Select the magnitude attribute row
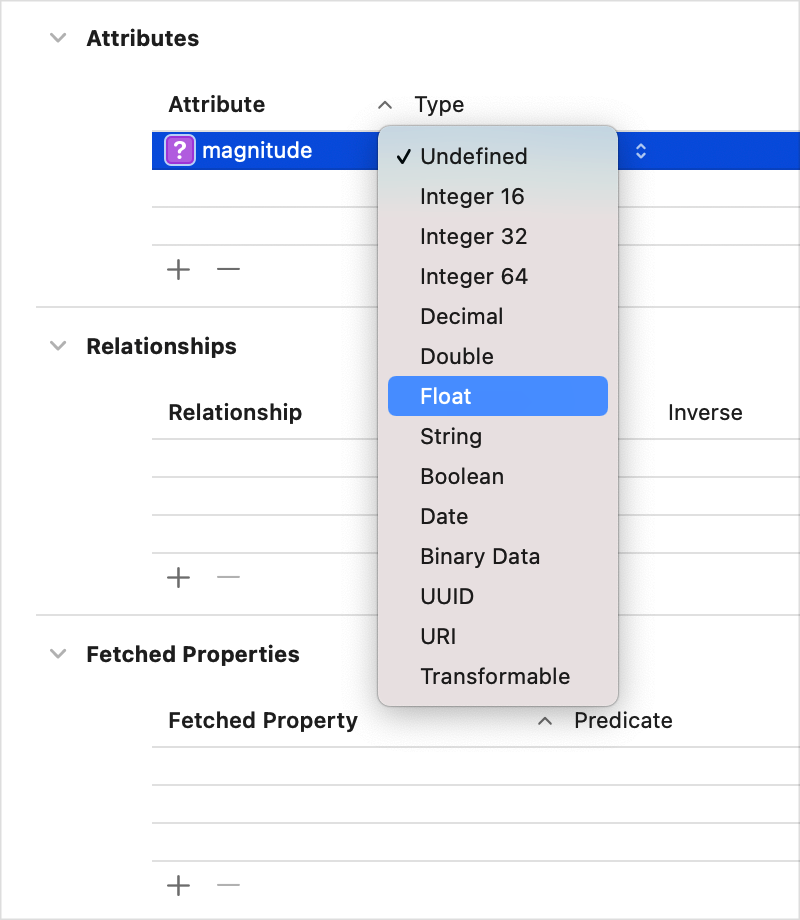 point(280,150)
